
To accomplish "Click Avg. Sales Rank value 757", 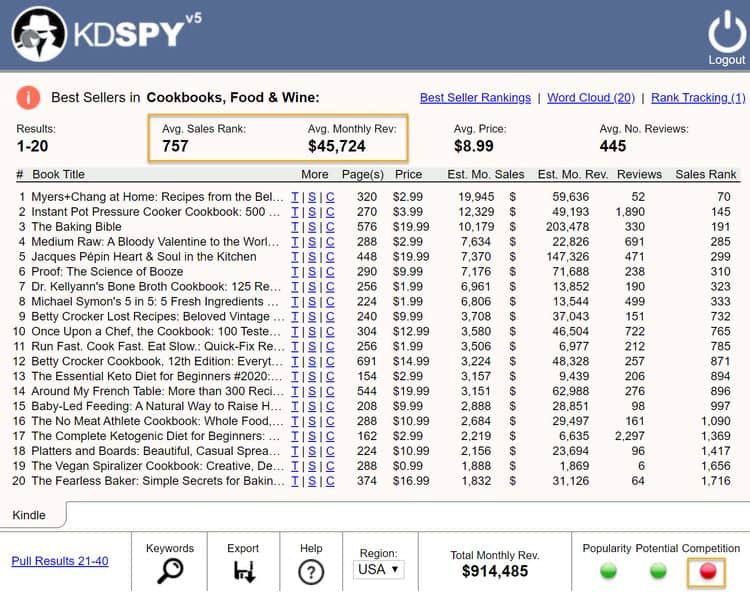I will [175, 146].
